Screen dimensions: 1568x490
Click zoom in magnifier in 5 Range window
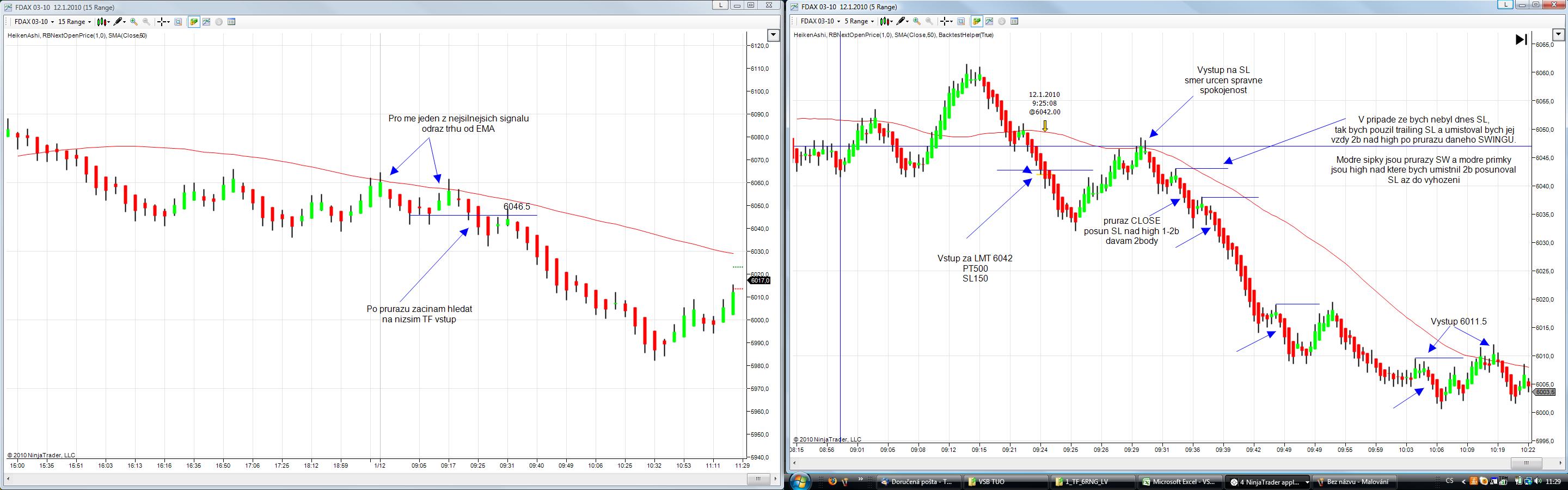click(x=917, y=21)
